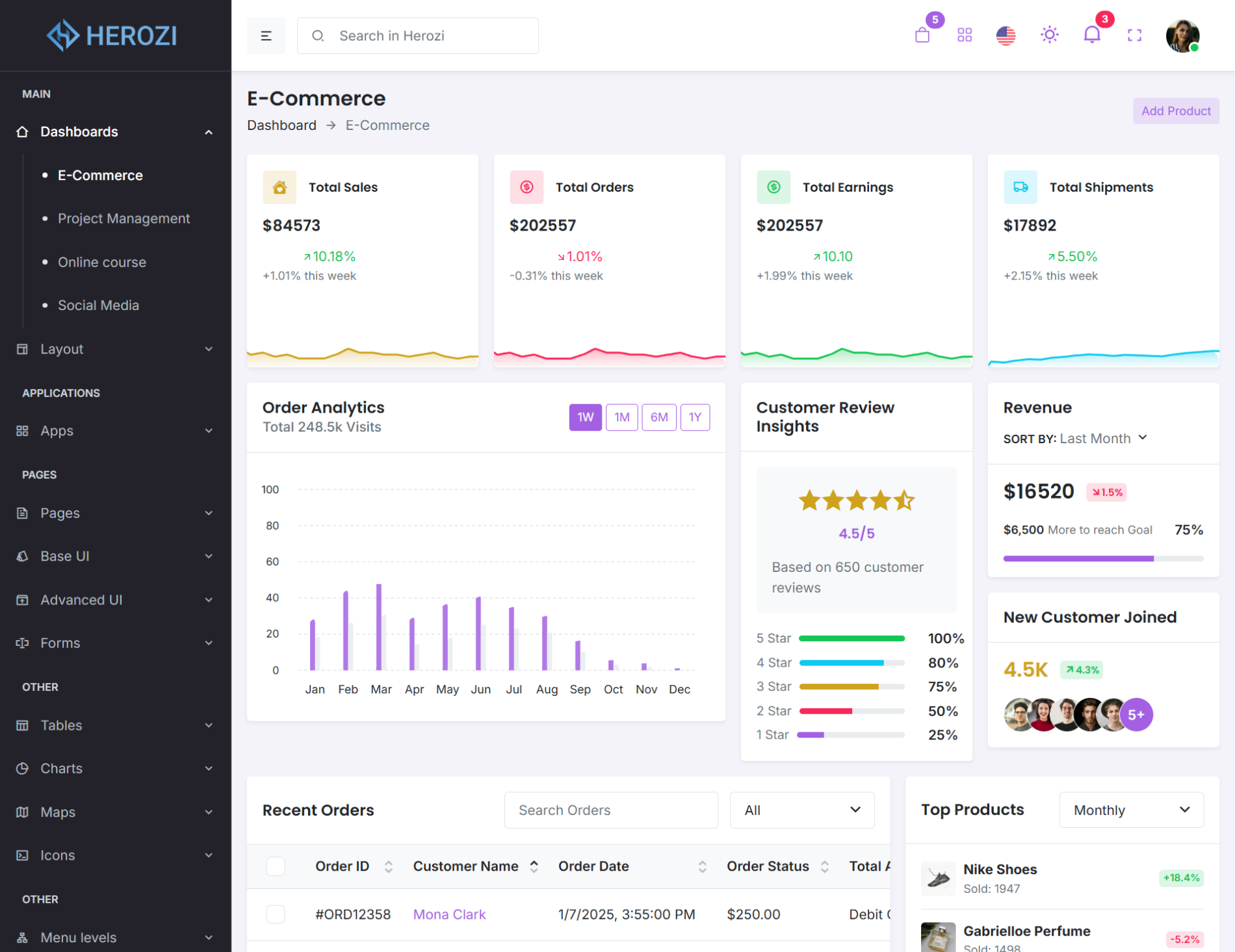Viewport: 1235px width, 952px height.
Task: Click the 5 Star rating bar
Action: coord(851,639)
